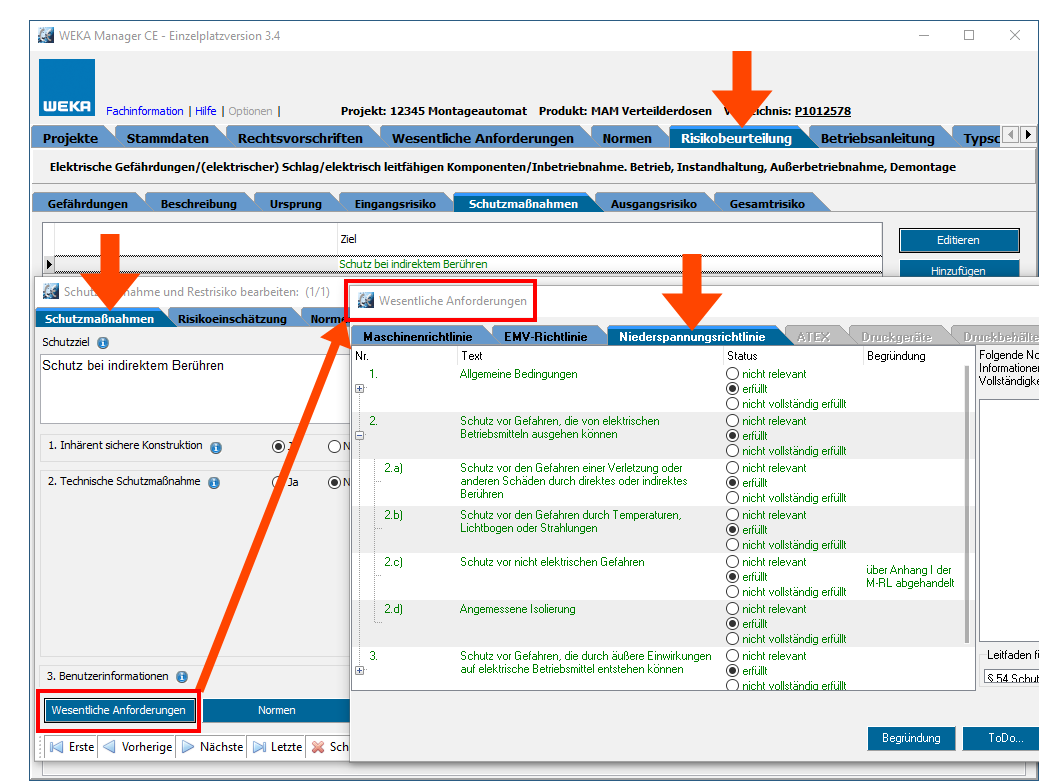Select Ja for Technische Schutzmaßnahme
The image size is (1039, 781).
coord(279,482)
